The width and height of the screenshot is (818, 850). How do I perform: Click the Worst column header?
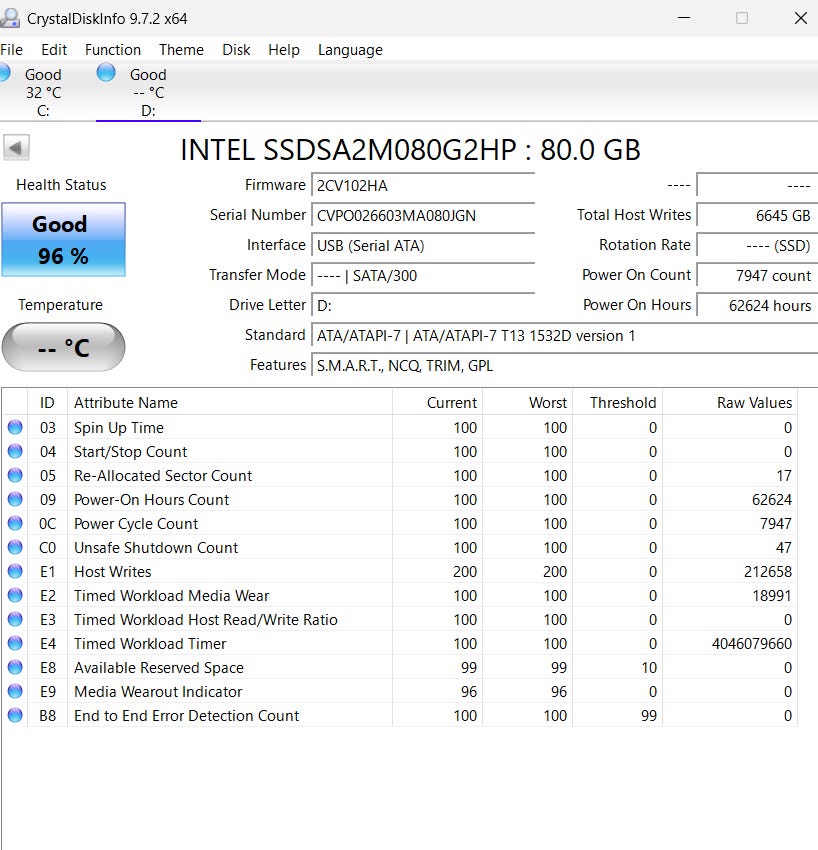click(x=527, y=402)
